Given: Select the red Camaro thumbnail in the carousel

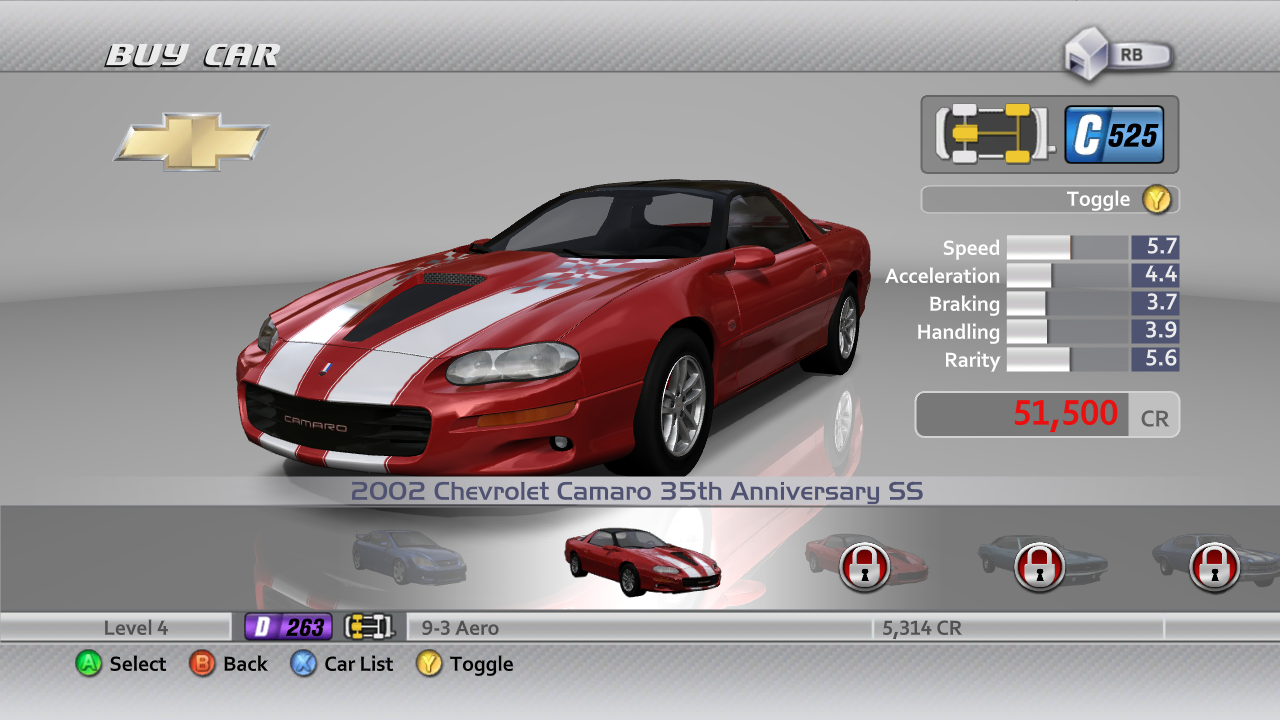Looking at the screenshot, I should pos(642,561).
